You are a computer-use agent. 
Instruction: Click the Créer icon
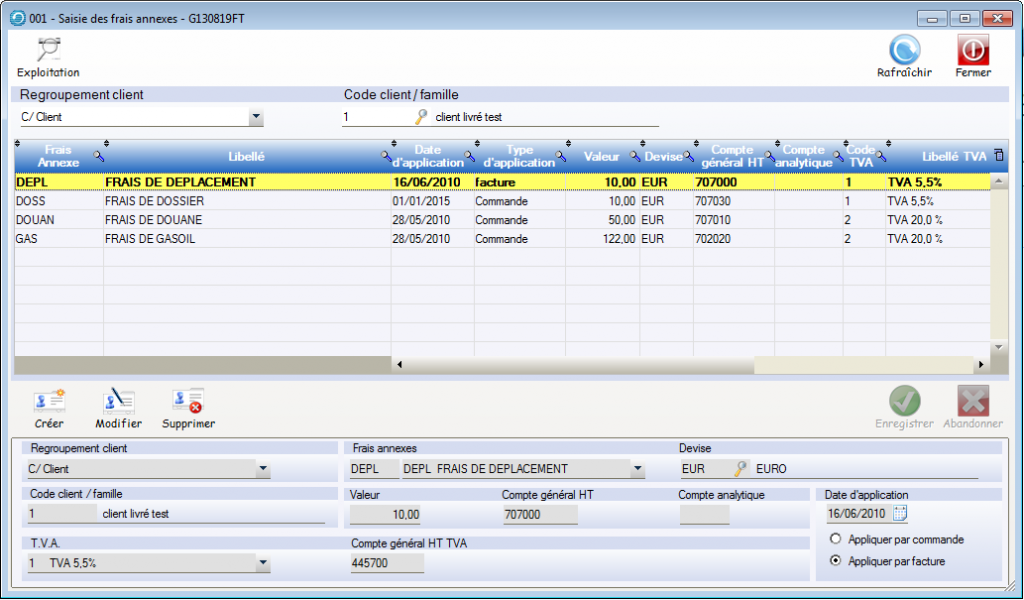point(48,402)
